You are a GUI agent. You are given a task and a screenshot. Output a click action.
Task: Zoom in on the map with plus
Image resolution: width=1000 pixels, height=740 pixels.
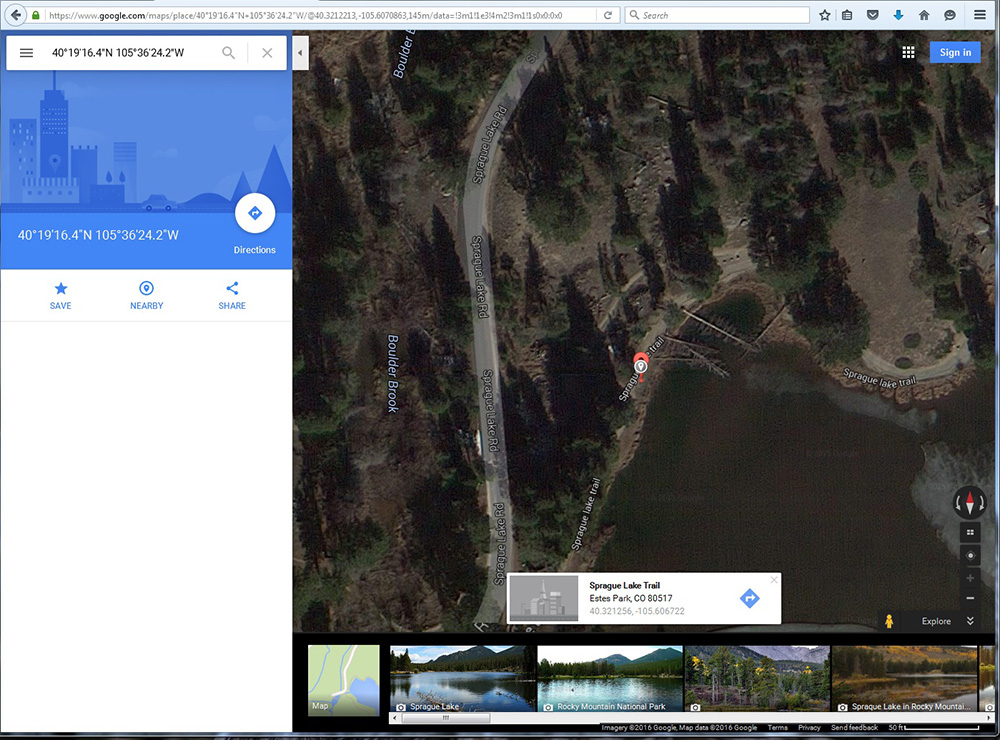point(969,578)
